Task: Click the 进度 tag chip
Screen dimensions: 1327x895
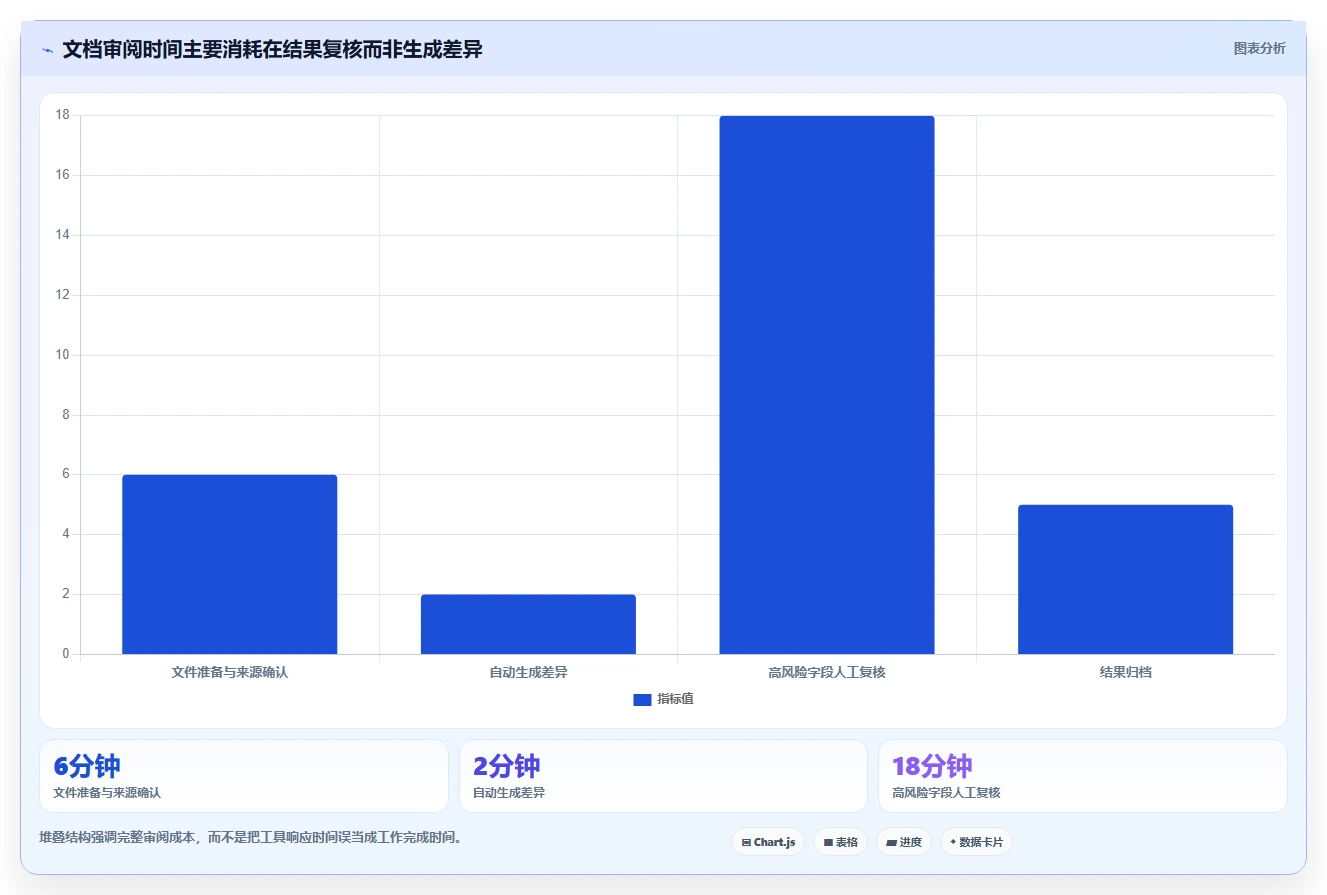Action: coord(904,842)
